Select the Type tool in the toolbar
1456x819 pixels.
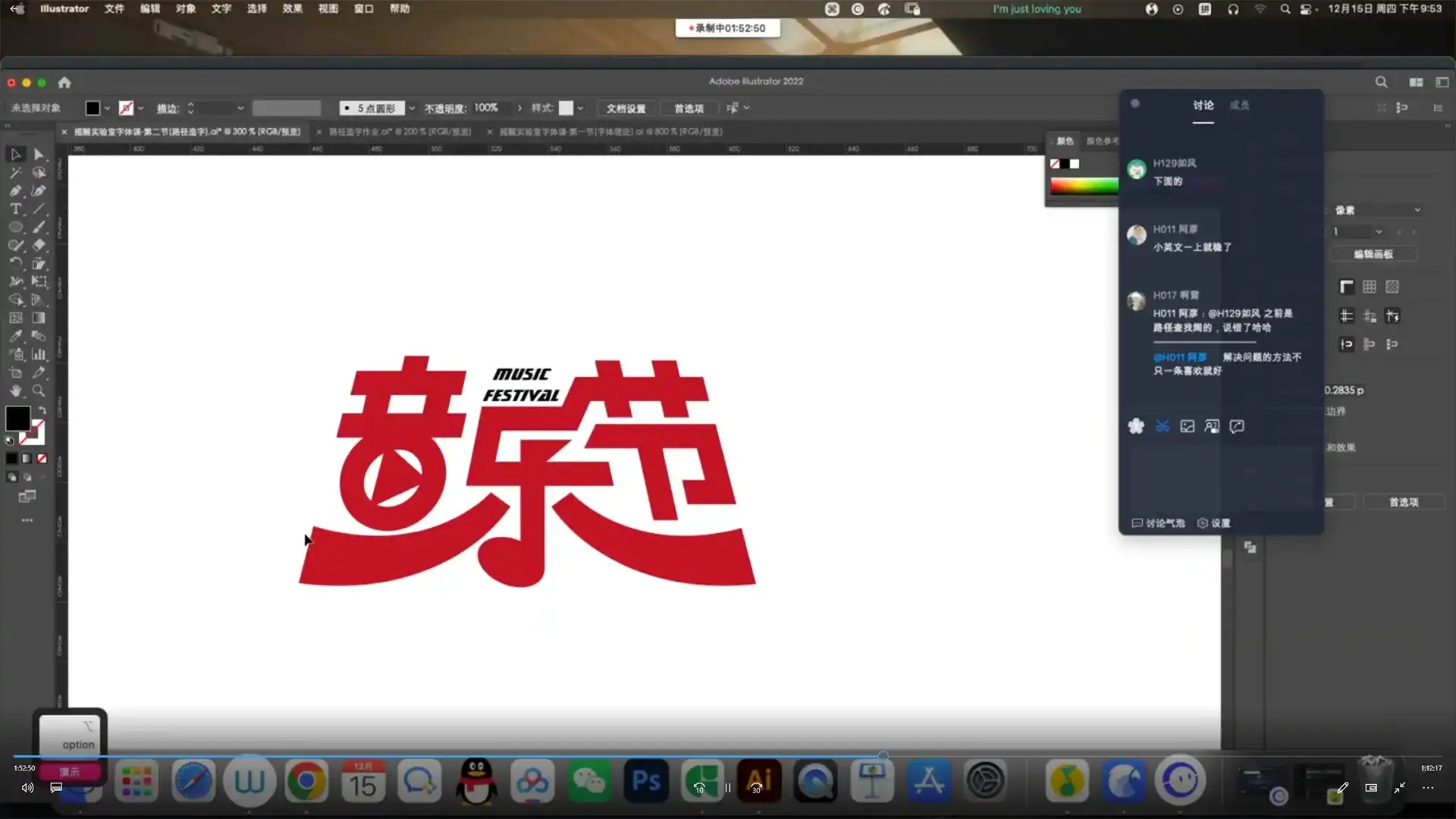15,209
